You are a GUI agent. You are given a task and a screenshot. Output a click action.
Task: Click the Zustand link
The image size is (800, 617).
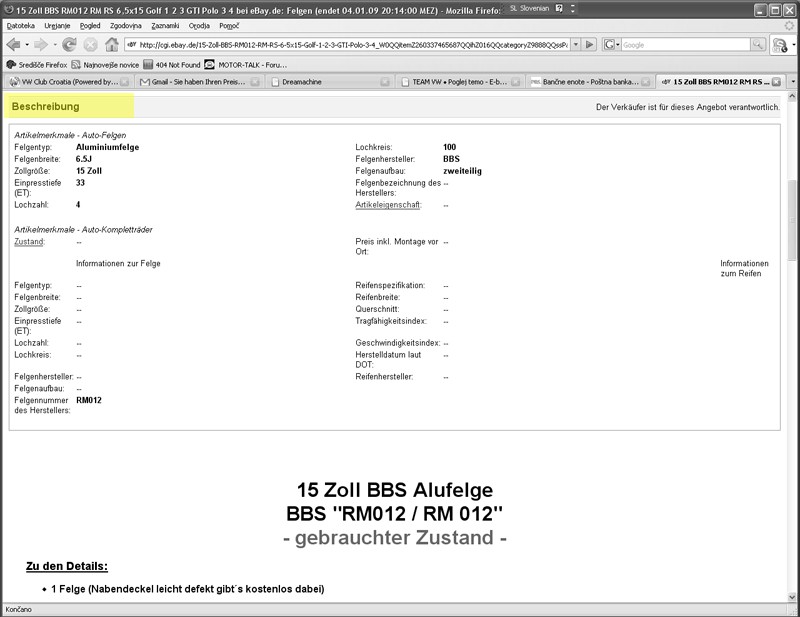point(29,241)
